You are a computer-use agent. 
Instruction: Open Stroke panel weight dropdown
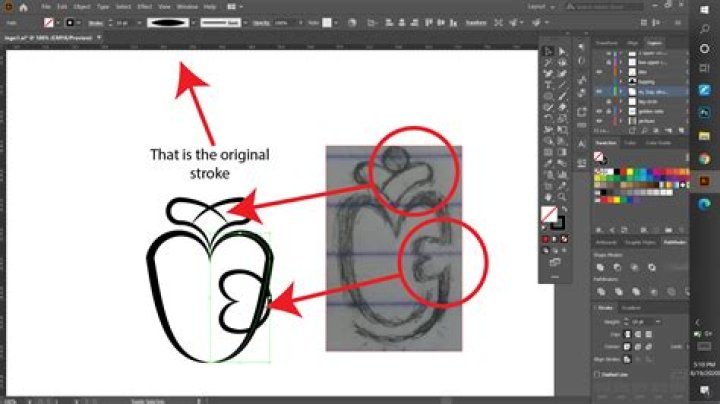point(658,322)
